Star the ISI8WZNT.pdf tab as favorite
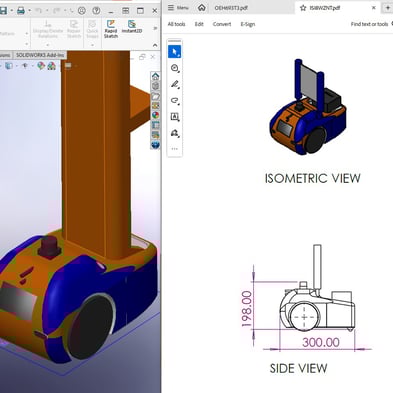This screenshot has width=393, height=393. (x=303, y=8)
